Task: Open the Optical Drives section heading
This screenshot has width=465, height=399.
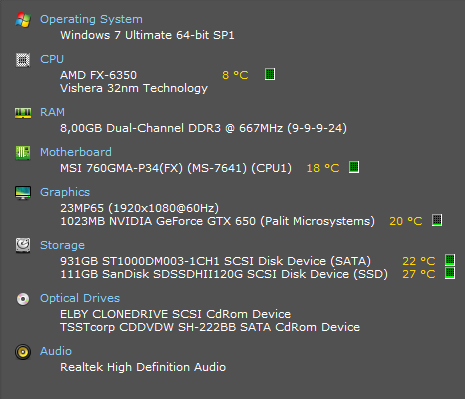Action: click(x=80, y=298)
